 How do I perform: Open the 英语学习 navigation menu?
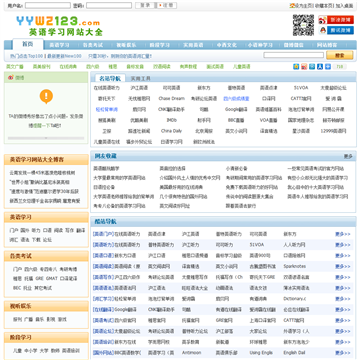[x=59, y=45]
